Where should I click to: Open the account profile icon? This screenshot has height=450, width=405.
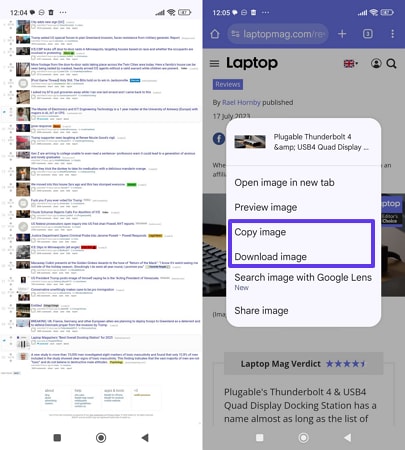point(376,63)
